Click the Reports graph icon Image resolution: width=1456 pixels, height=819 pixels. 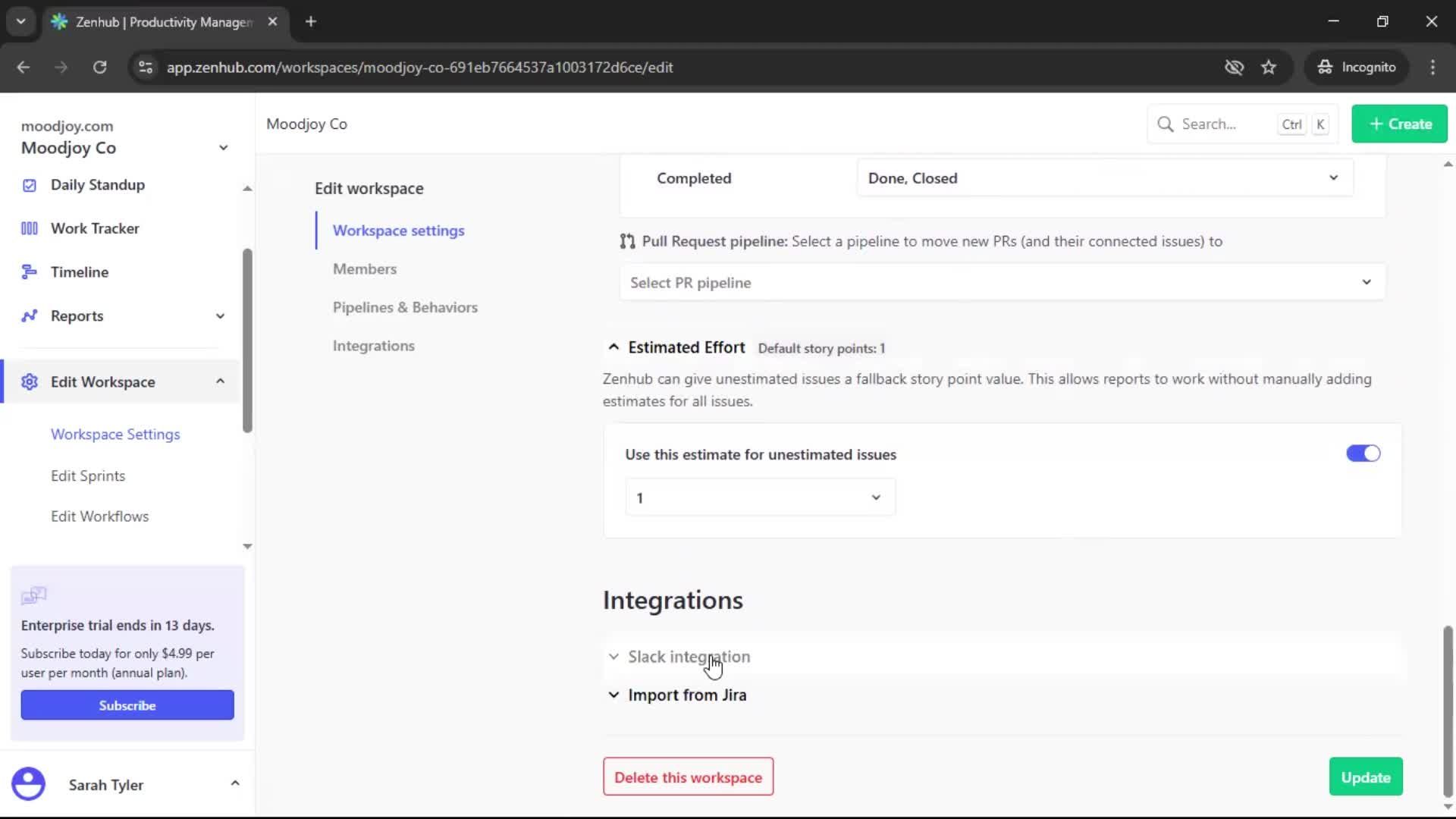(29, 315)
